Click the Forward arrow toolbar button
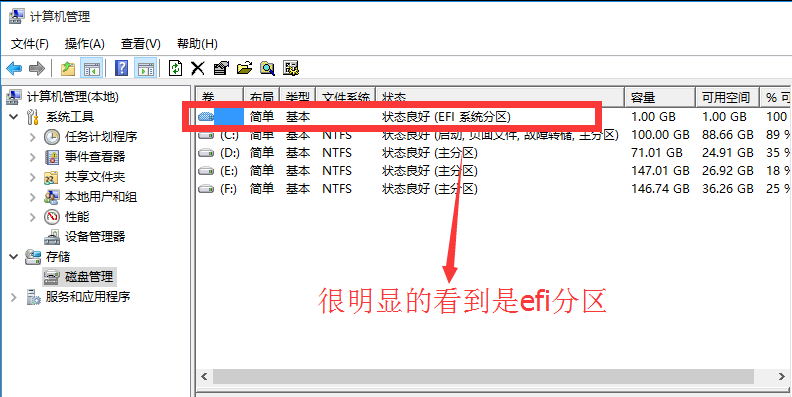Image resolution: width=792 pixels, height=397 pixels. click(37, 68)
